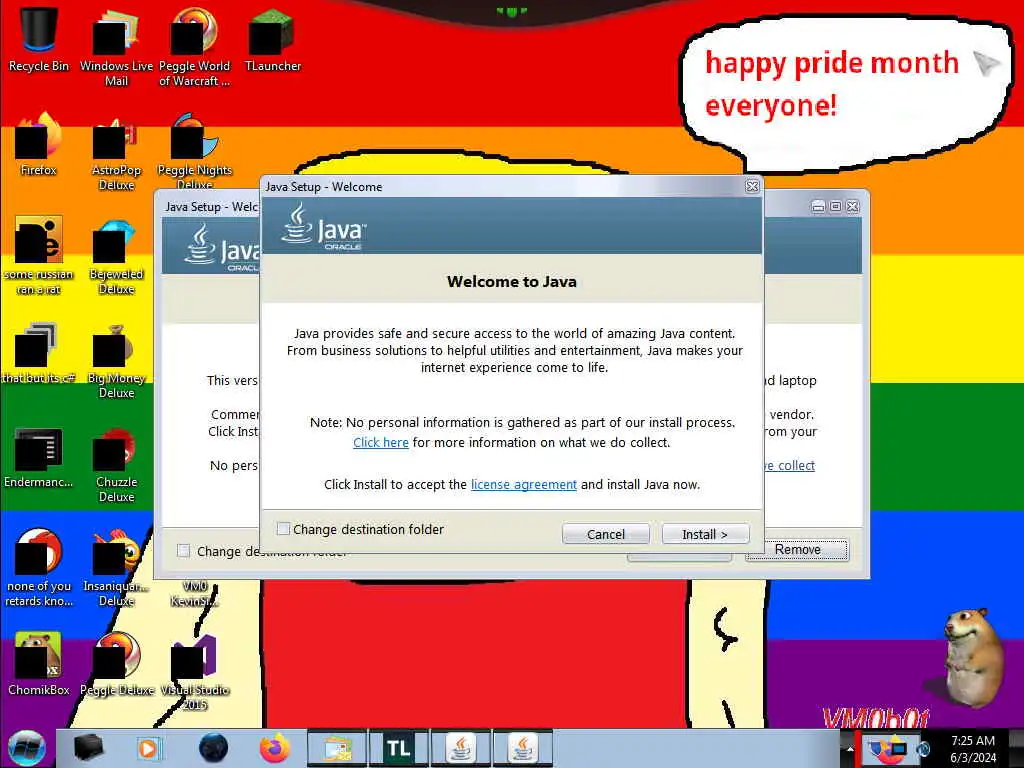The height and width of the screenshot is (768, 1024).
Task: Click Install > in Java Setup
Action: (x=705, y=534)
